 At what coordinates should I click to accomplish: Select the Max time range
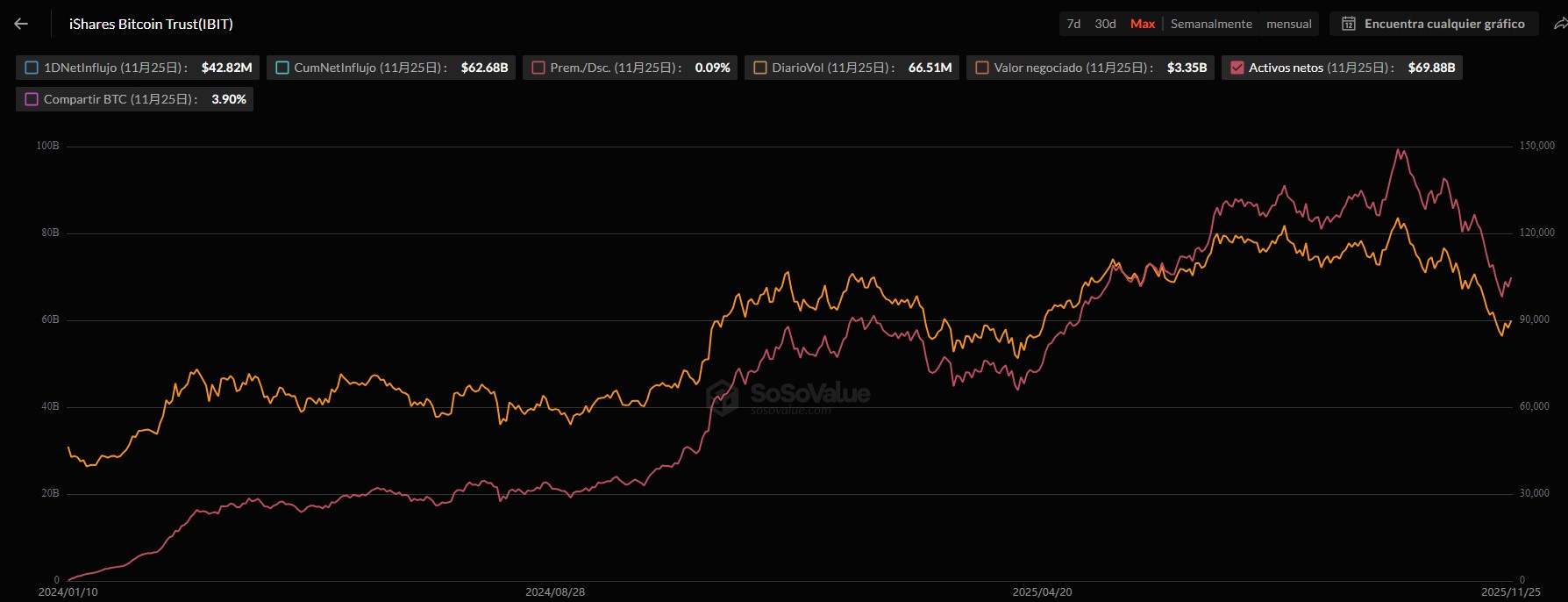click(x=1142, y=24)
